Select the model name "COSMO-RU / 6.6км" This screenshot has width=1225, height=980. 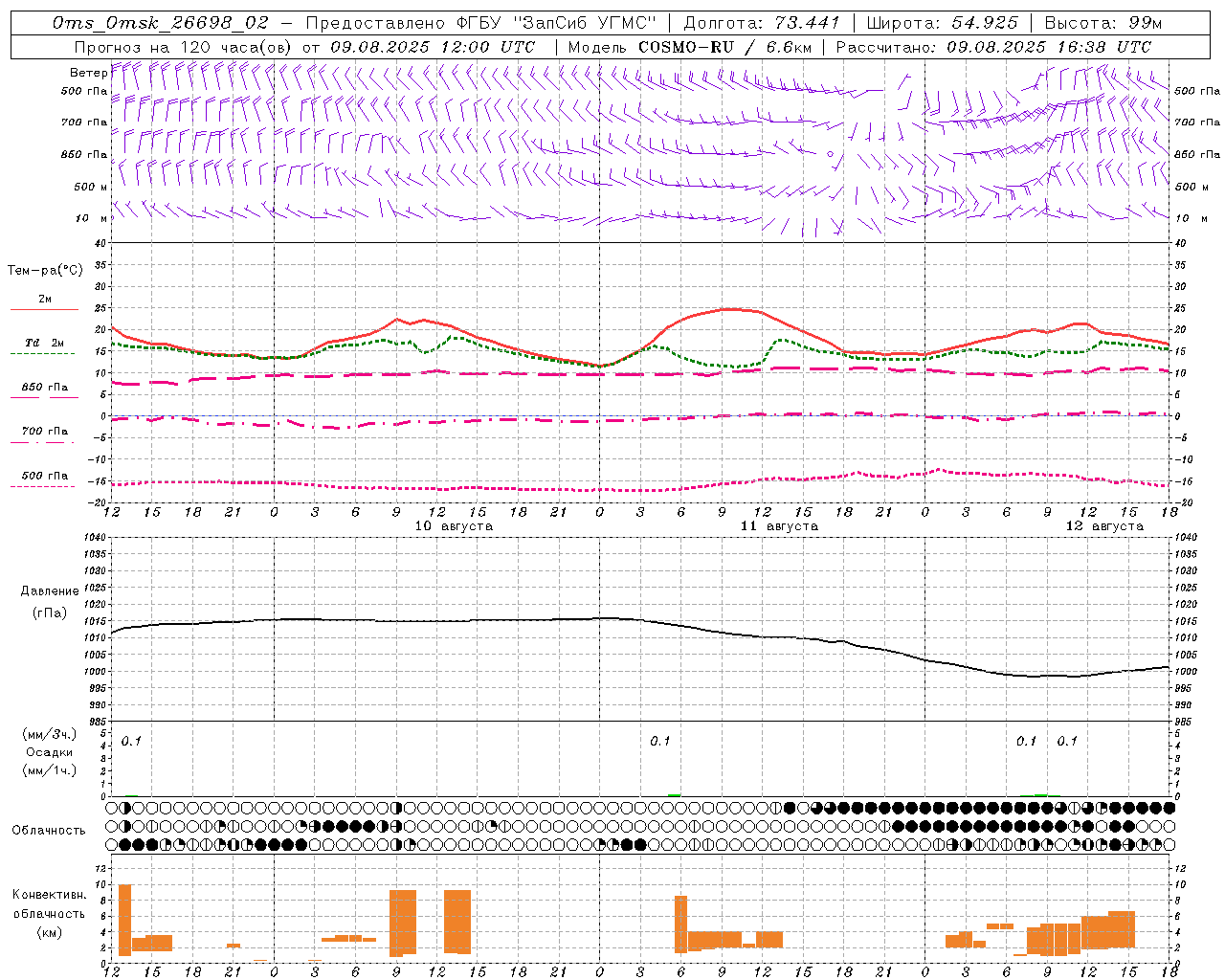pos(724,47)
